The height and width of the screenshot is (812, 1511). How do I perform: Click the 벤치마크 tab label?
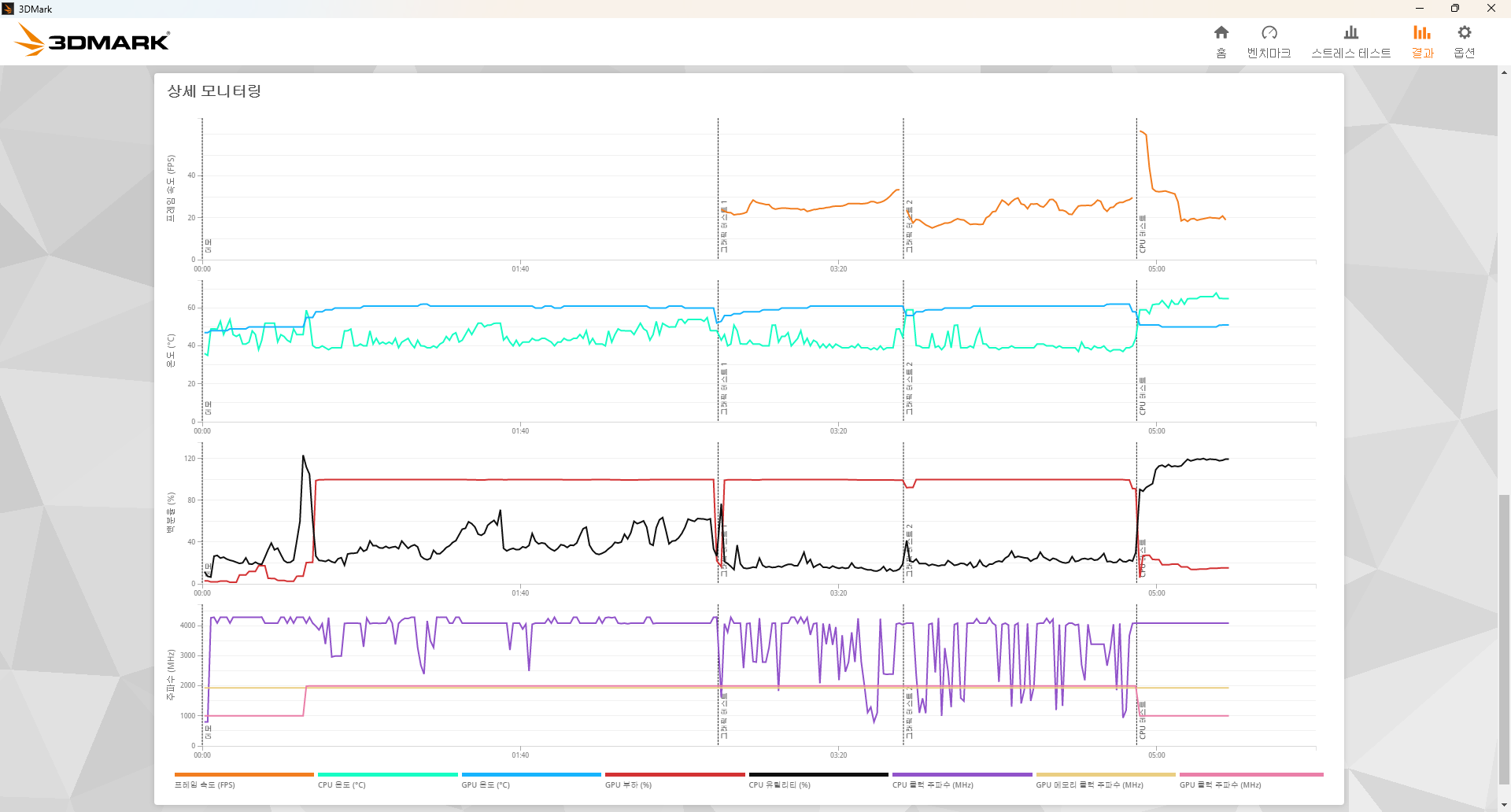click(1269, 53)
